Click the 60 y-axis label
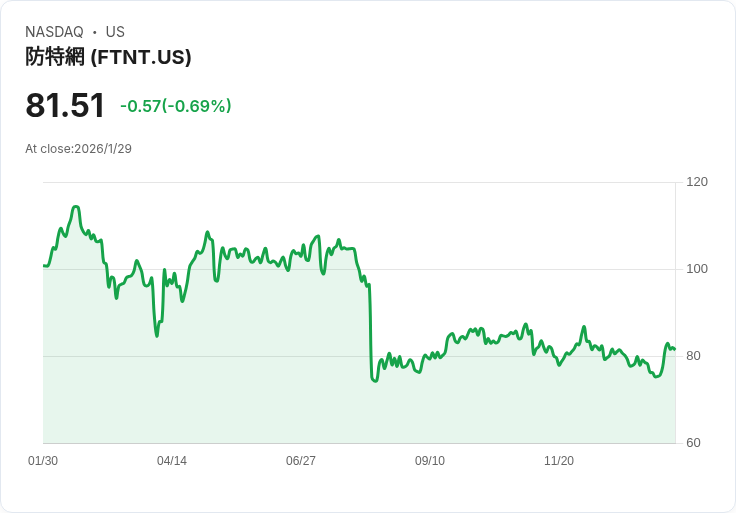Screen dimensions: 736x513 click(x=693, y=443)
